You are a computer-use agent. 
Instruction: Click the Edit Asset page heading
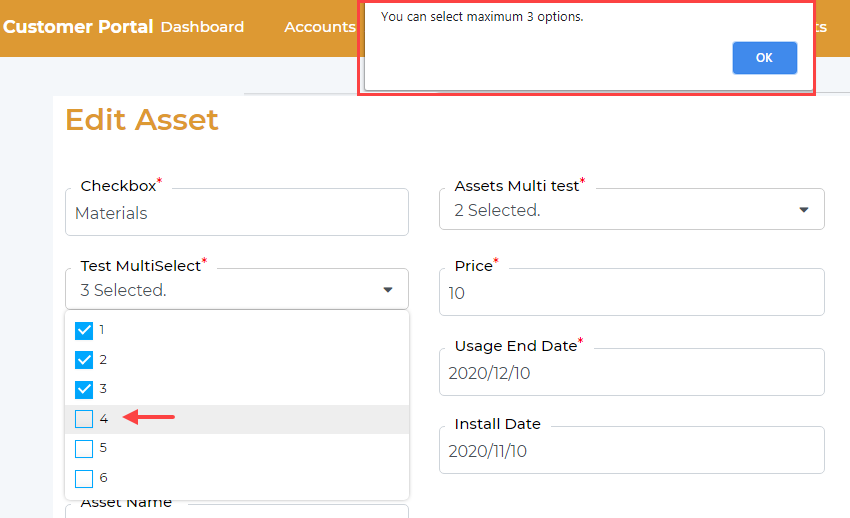click(142, 120)
